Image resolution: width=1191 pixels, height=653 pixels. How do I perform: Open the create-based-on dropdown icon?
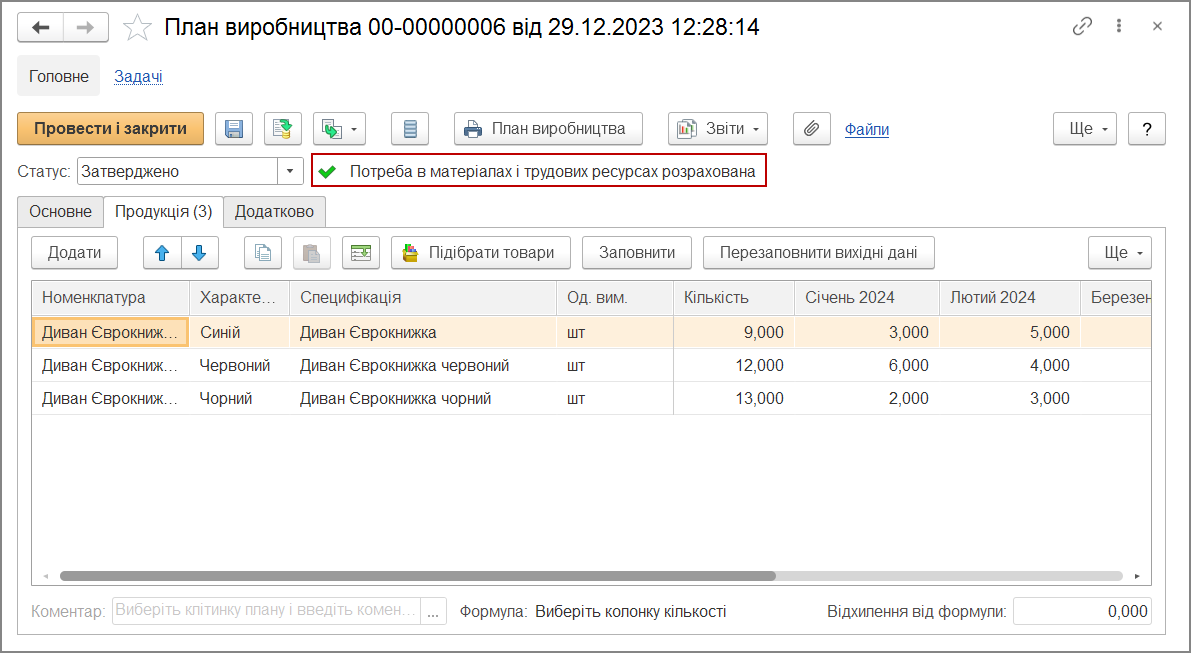pos(339,129)
